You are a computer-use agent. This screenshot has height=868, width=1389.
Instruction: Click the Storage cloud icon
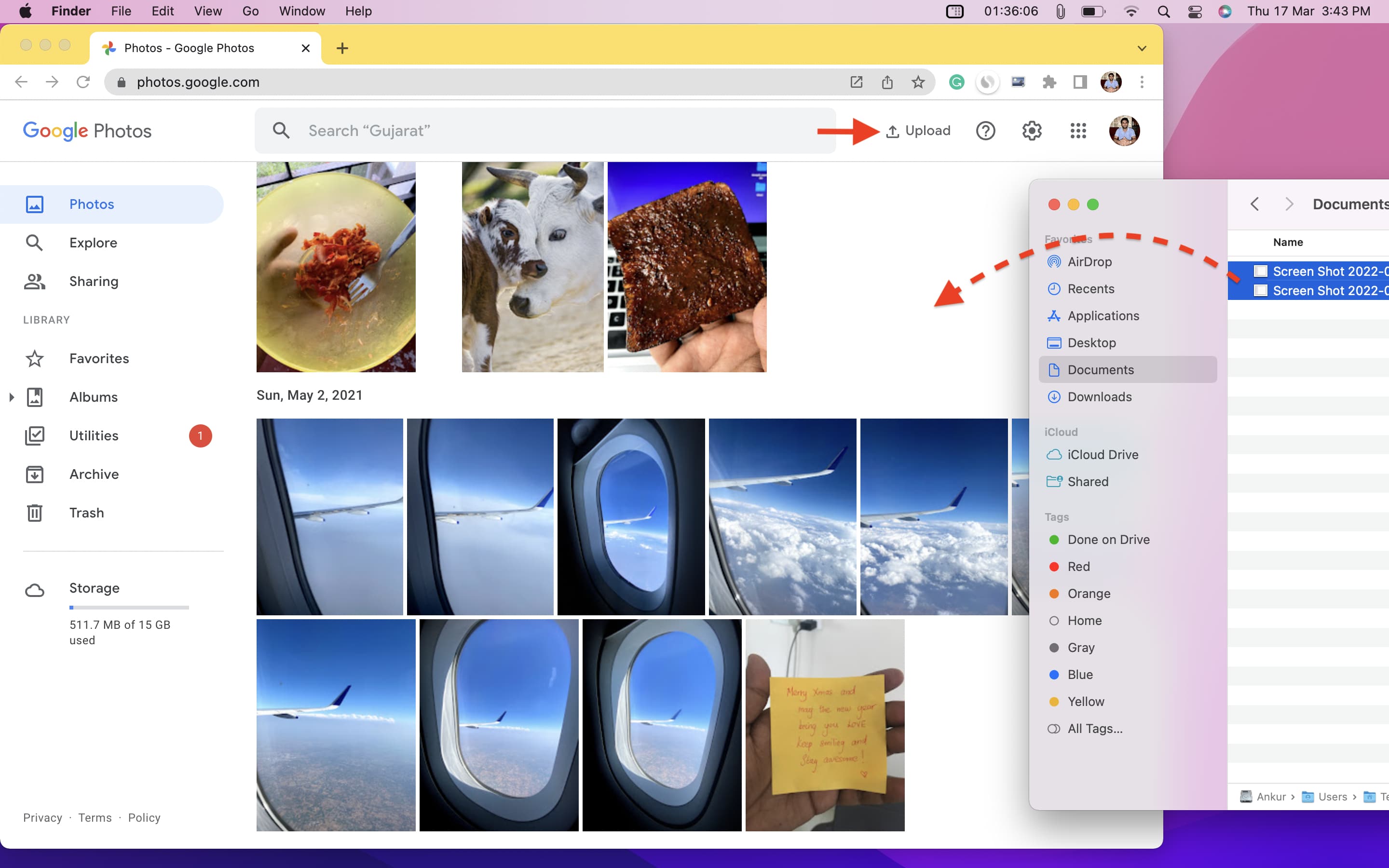tap(34, 590)
